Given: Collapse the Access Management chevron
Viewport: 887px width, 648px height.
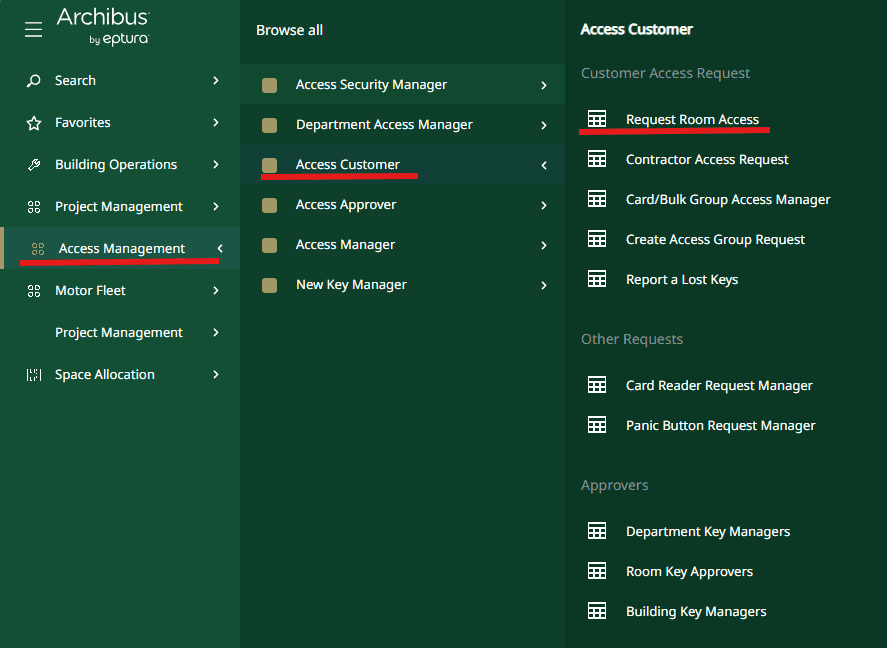Looking at the screenshot, I should 220,248.
